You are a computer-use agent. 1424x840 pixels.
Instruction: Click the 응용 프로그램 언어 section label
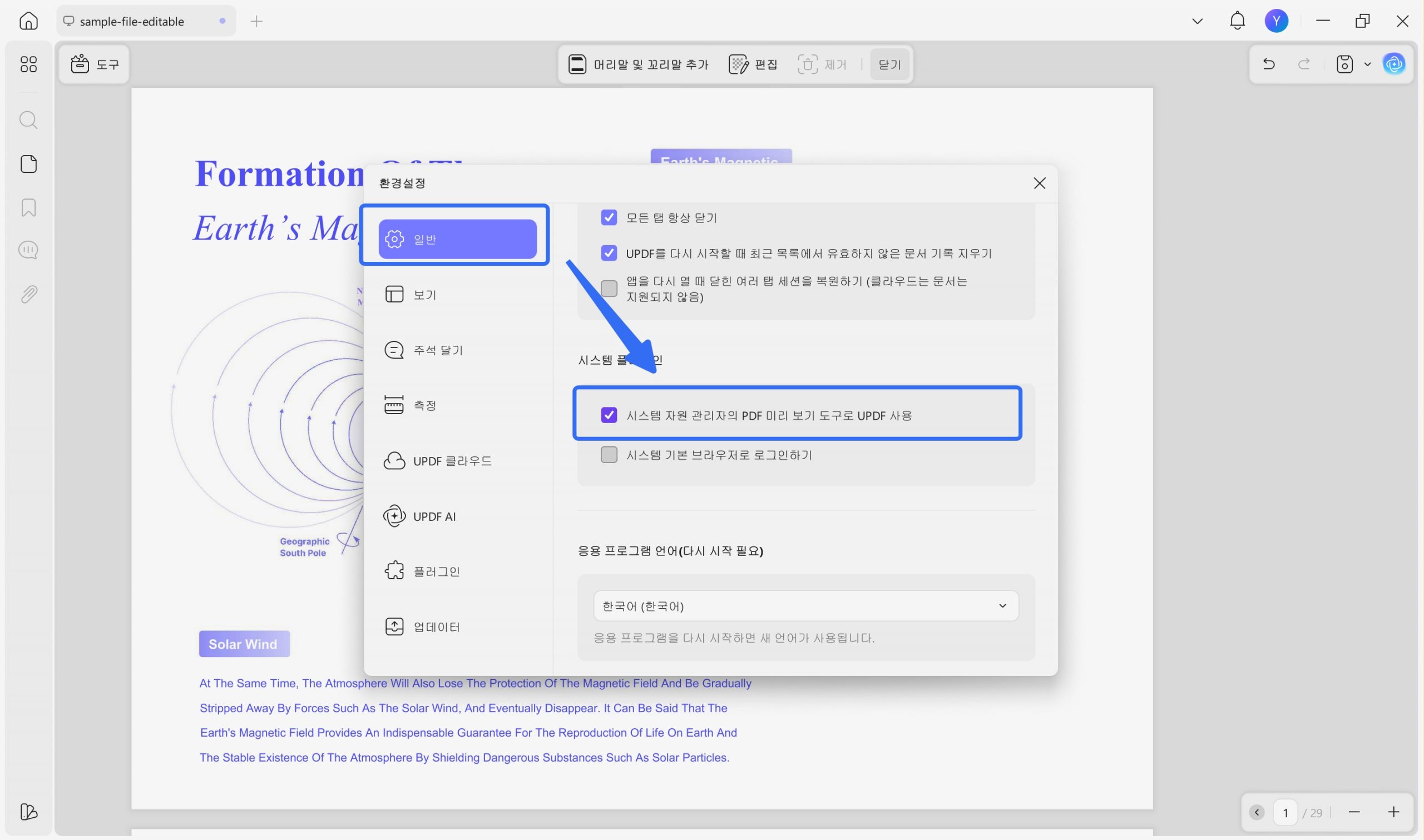670,551
